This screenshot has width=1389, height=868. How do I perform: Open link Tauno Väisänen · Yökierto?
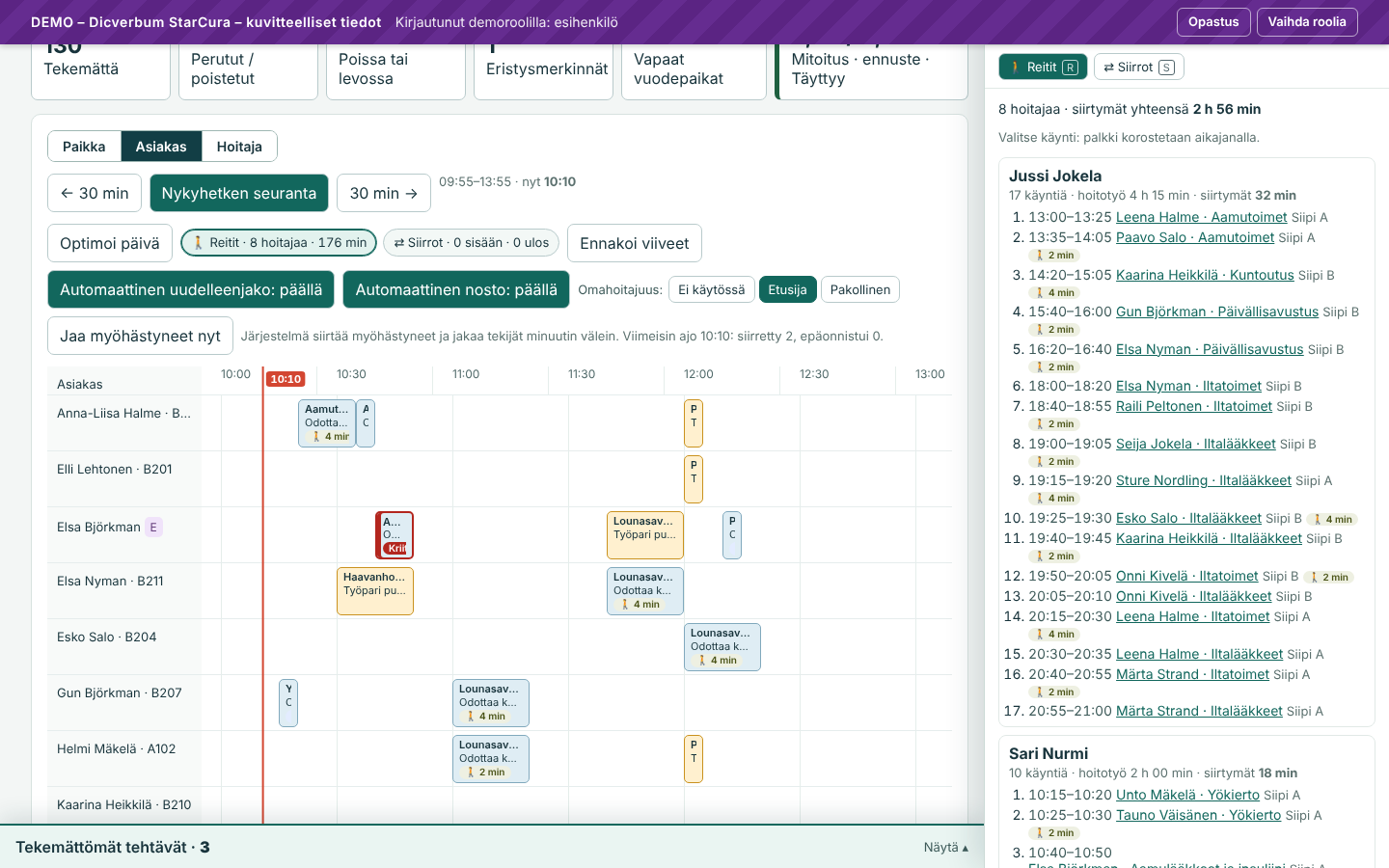pos(1199,815)
